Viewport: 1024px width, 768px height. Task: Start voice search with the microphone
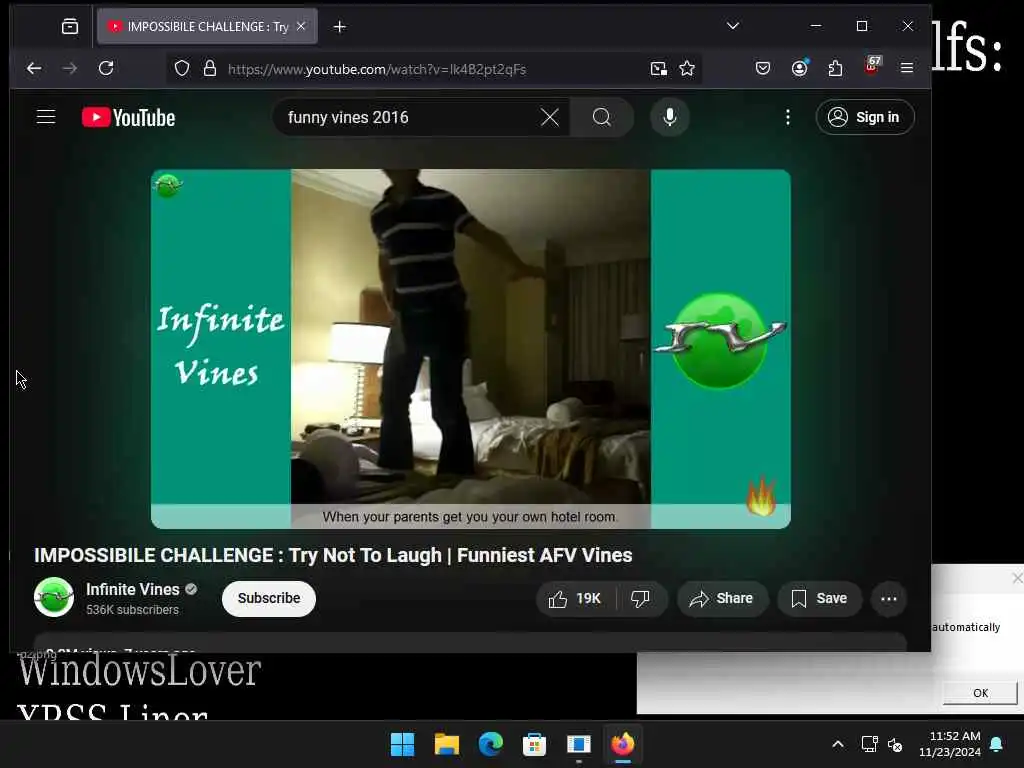pyautogui.click(x=669, y=118)
